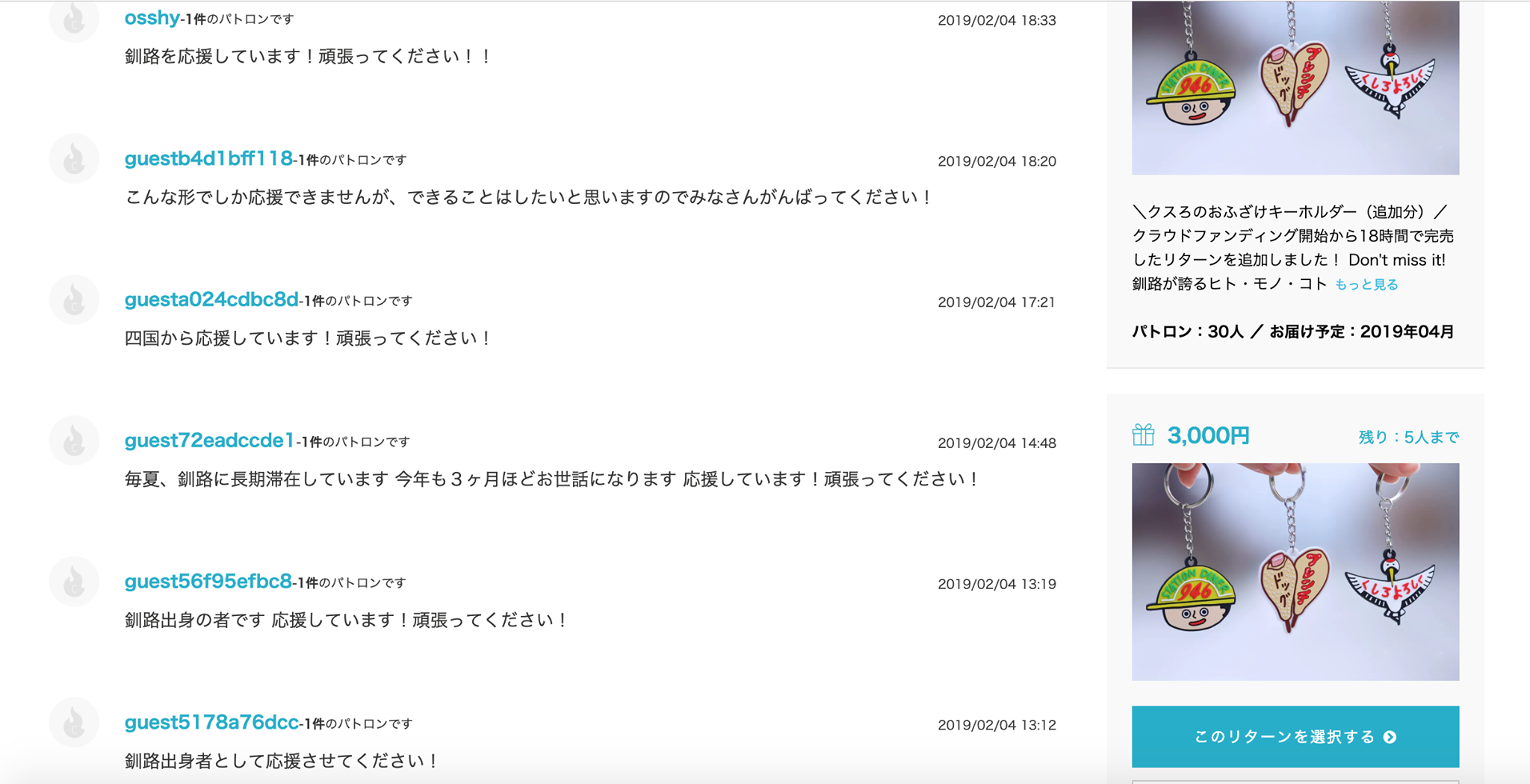This screenshot has height=784, width=1530.
Task: Go to guest56f95efbc8's profile
Action: [208, 582]
